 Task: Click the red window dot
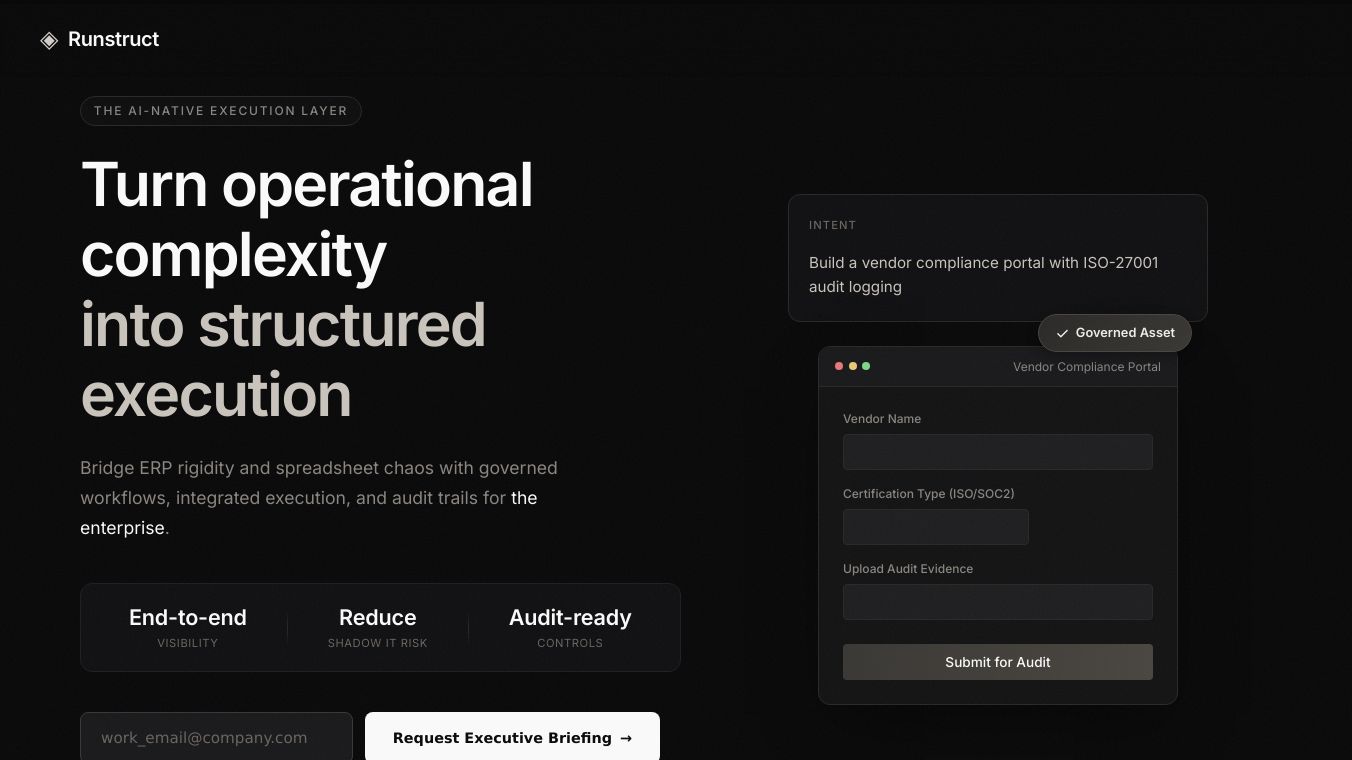point(839,366)
